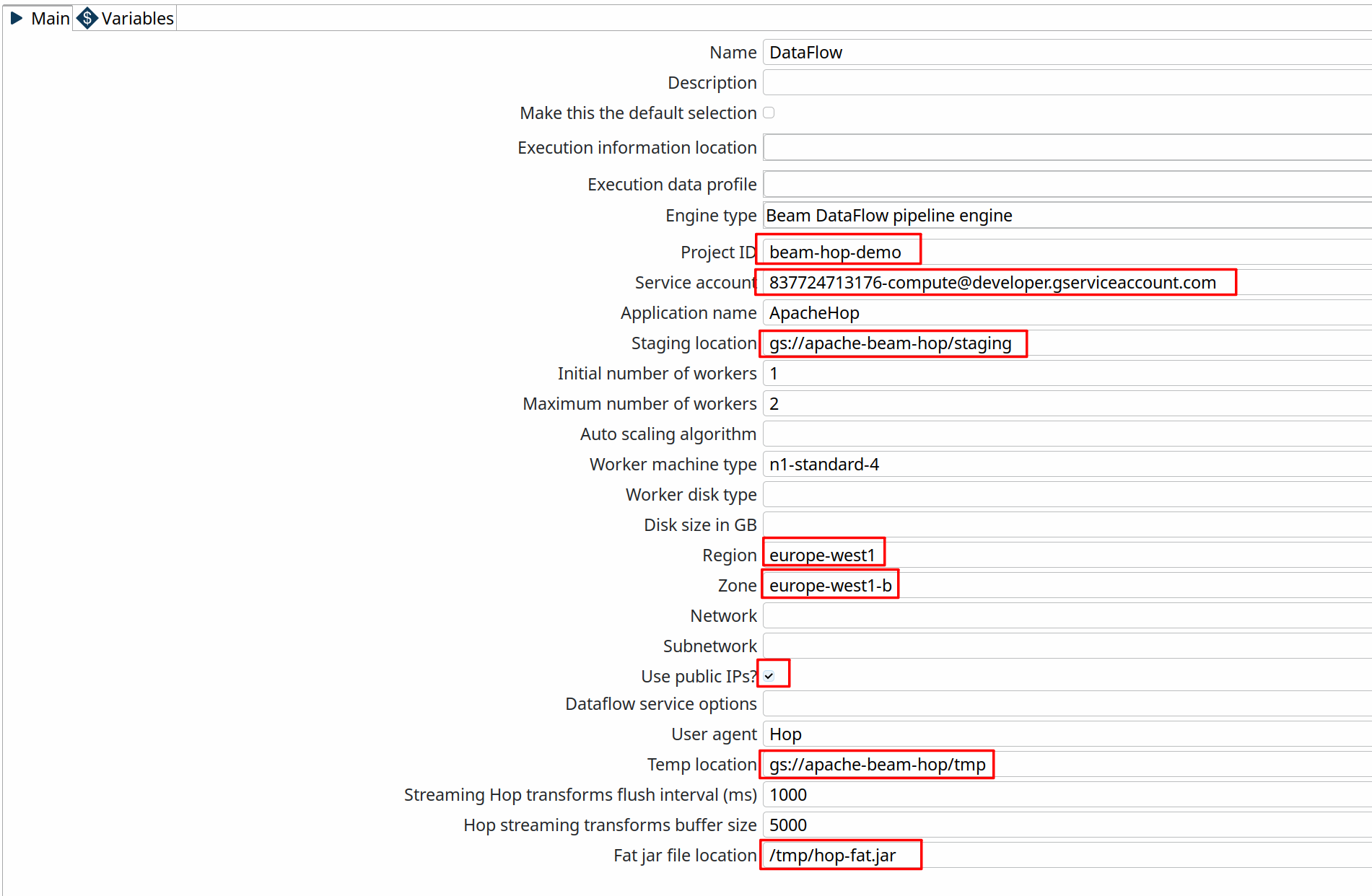Click the Maximum number of workers field
Image resolution: width=1372 pixels, height=896 pixels.
tap(1067, 404)
